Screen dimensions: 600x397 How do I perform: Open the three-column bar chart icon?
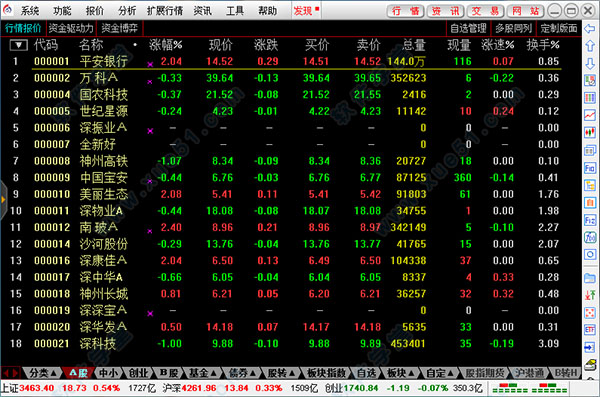click(x=590, y=98)
